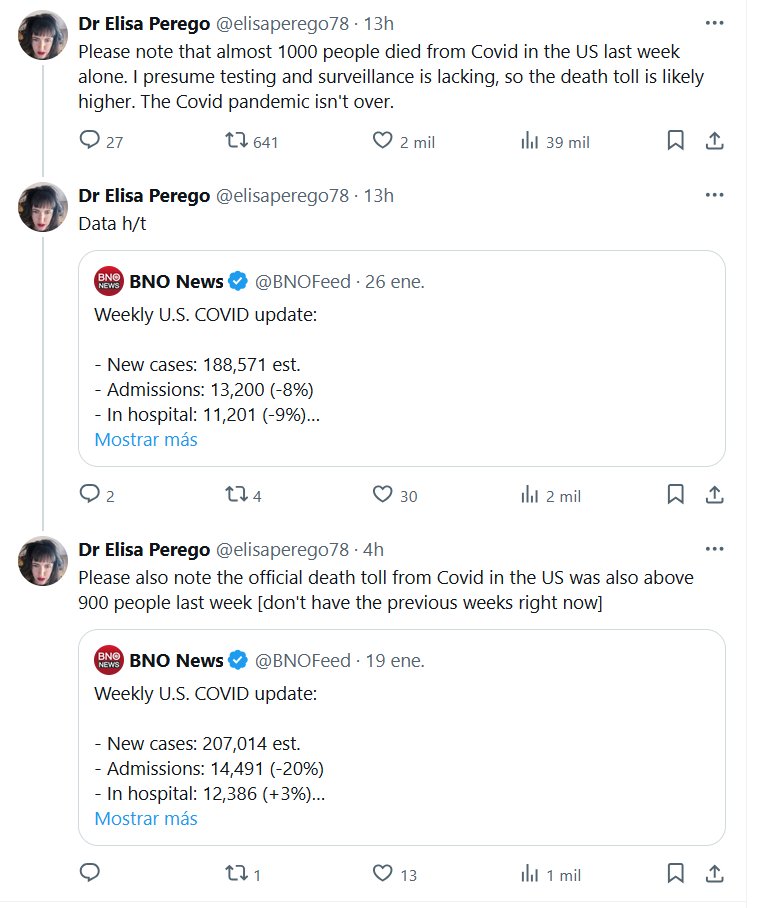Share the last tweet about 900 deaths
Viewport: 768px width, 908px height.
[714, 873]
